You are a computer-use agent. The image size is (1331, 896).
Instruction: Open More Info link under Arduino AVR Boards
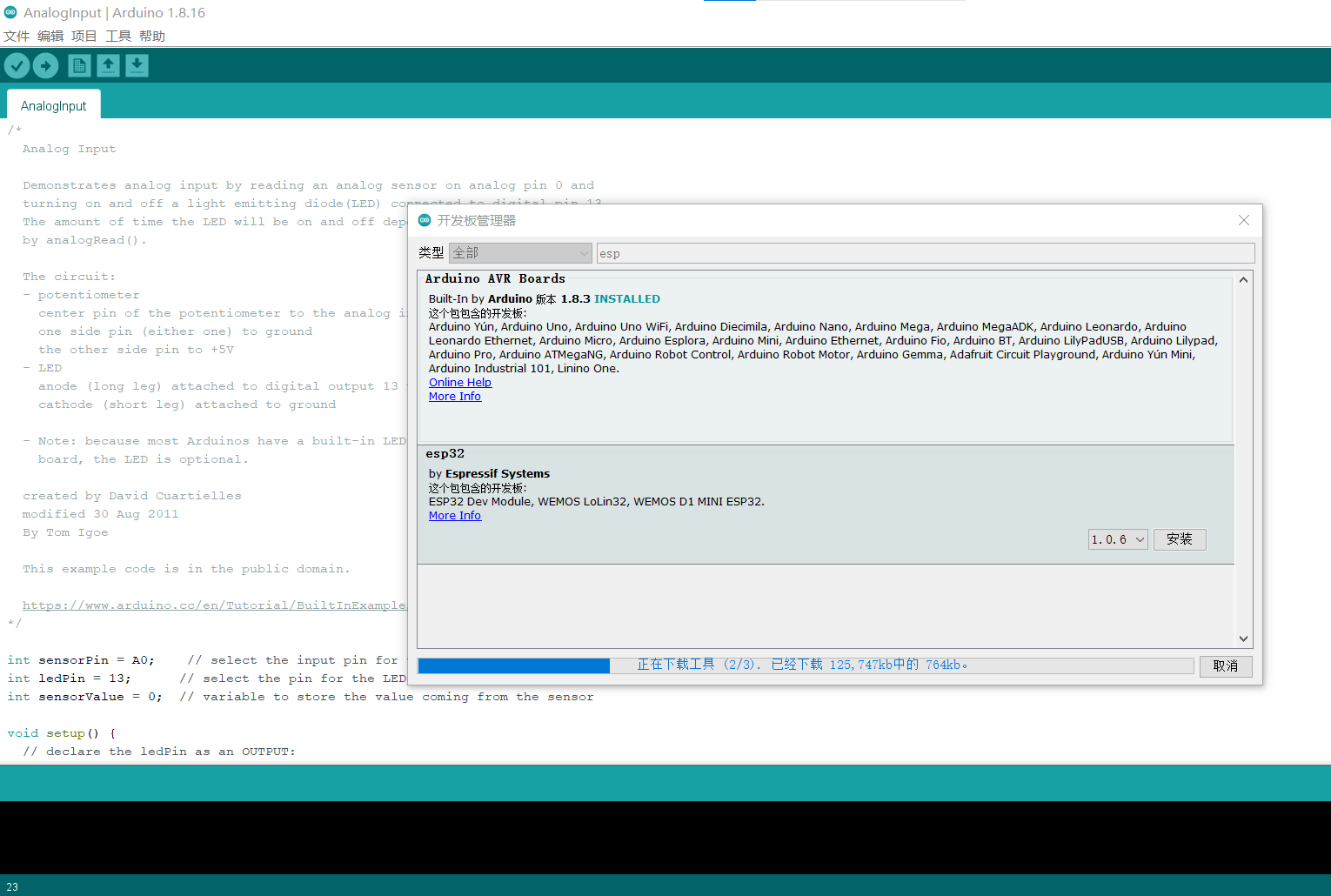point(455,396)
